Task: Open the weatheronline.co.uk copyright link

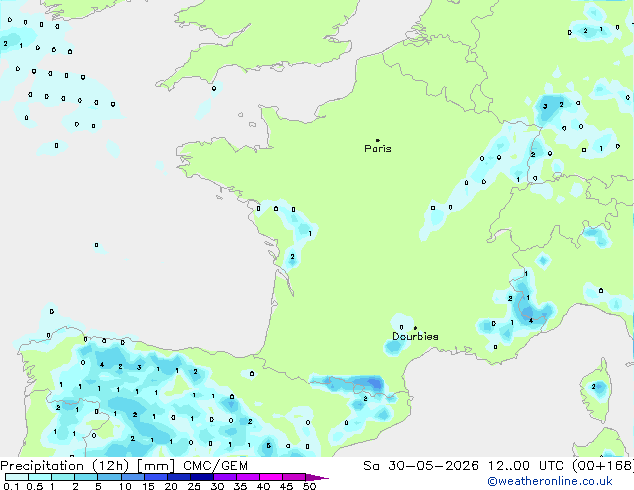Action: pos(550,481)
